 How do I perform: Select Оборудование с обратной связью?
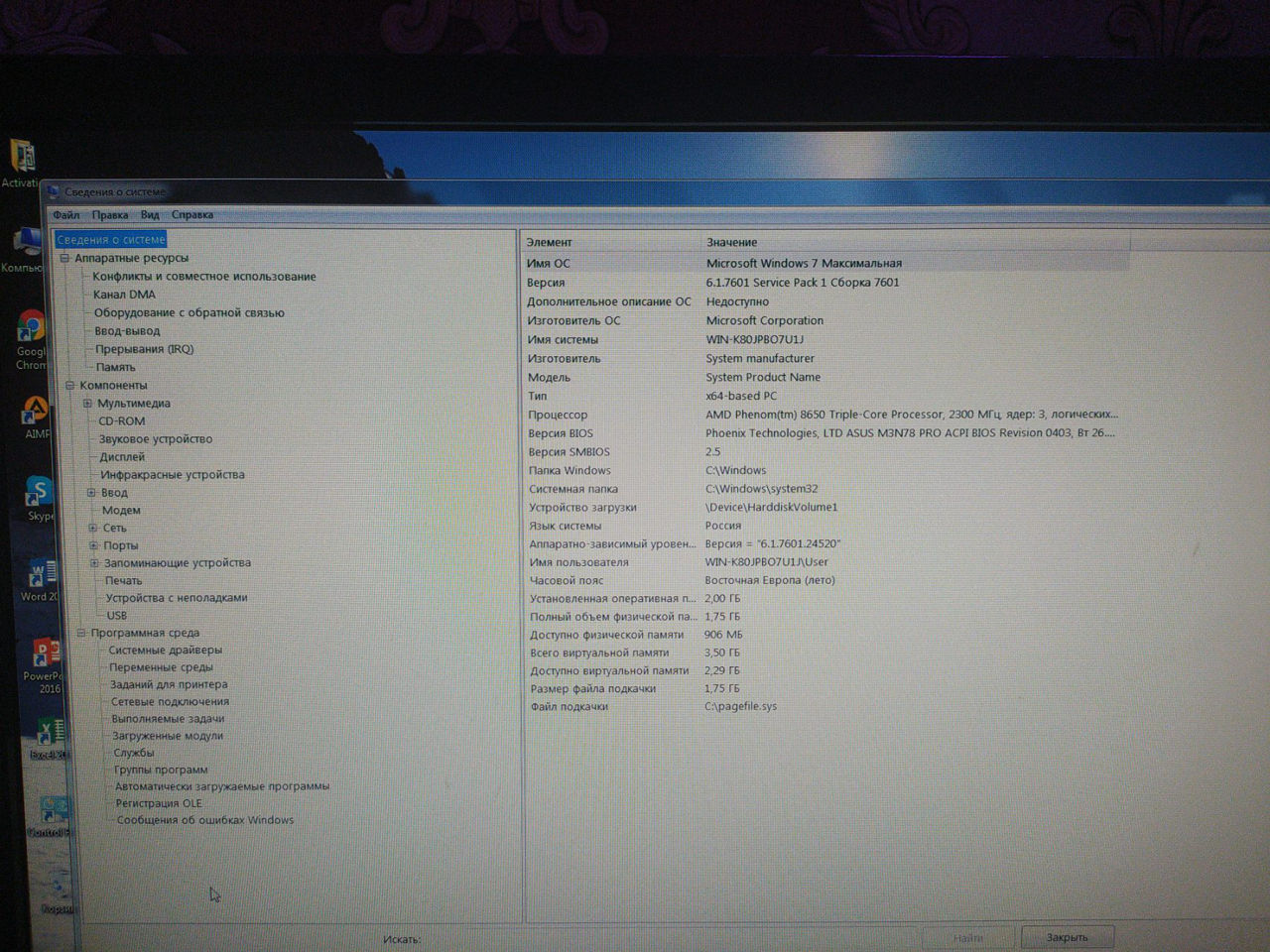pos(189,313)
